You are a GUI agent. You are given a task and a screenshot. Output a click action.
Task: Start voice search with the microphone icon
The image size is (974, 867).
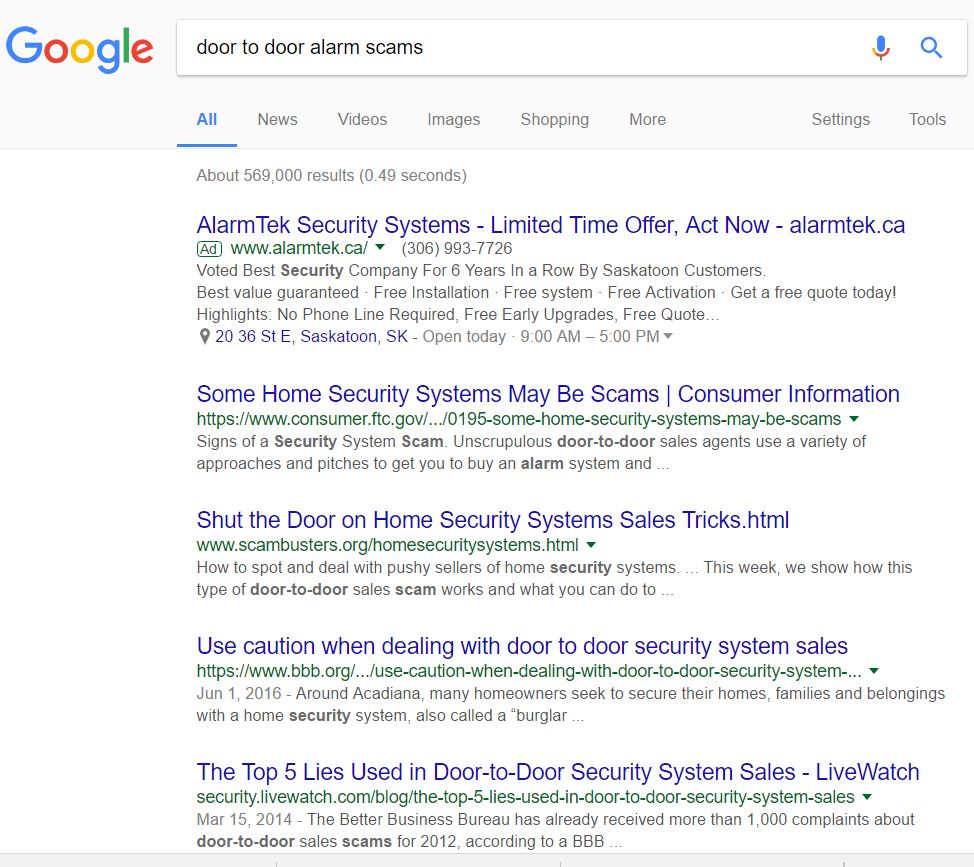(880, 47)
